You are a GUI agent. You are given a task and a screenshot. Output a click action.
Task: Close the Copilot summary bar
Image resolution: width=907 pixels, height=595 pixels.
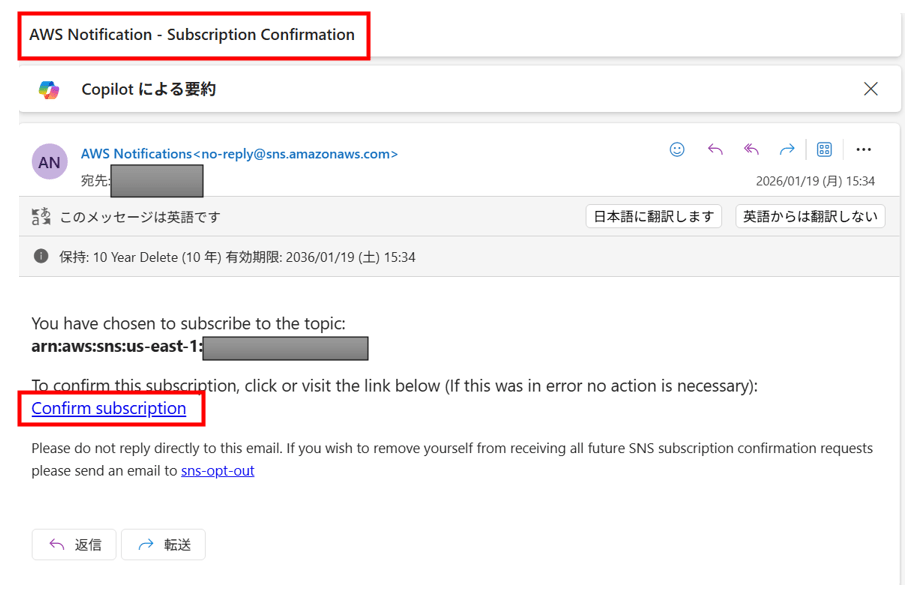pos(870,89)
